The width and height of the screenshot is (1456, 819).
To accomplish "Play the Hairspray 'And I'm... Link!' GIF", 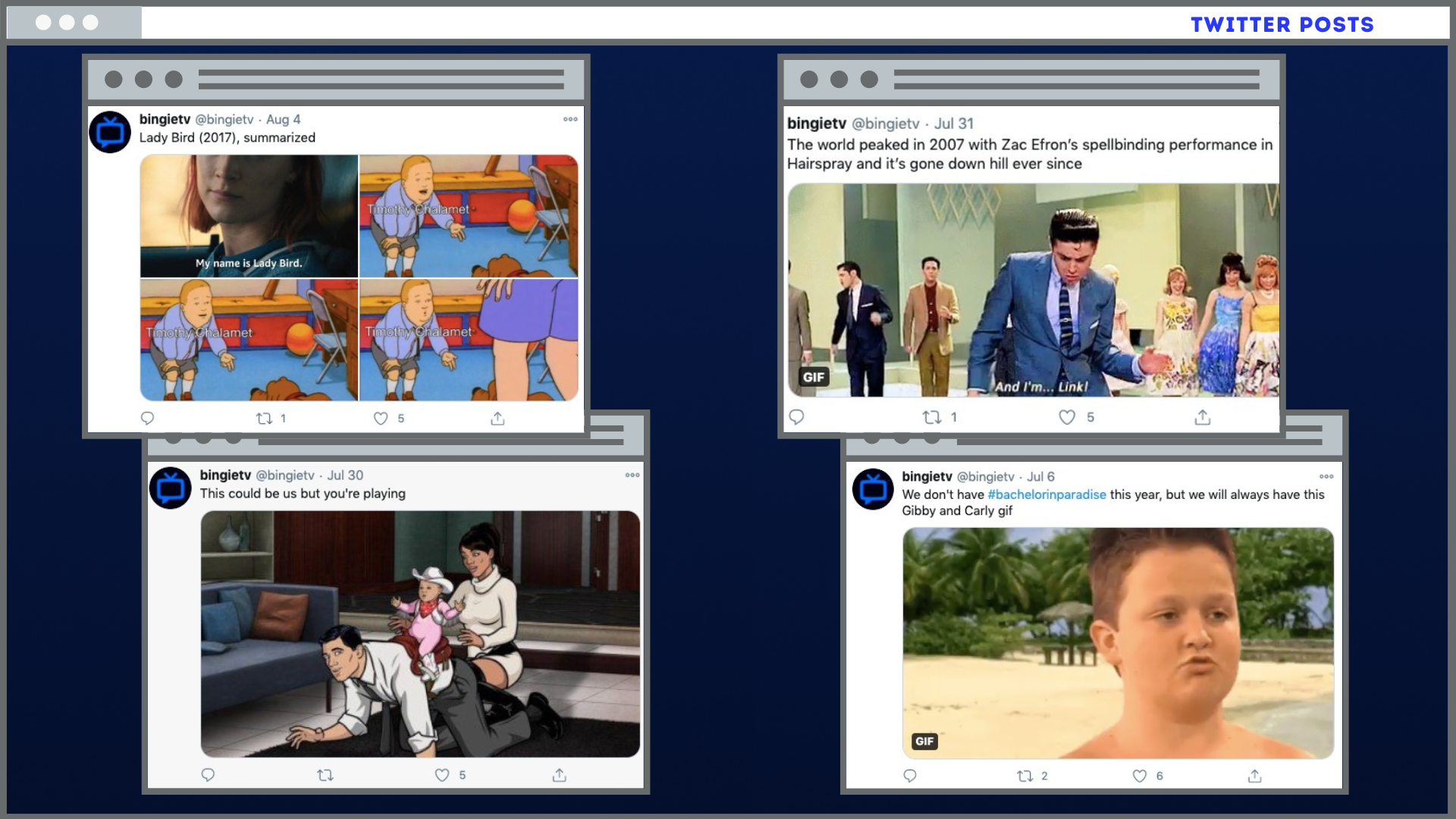I will (x=1033, y=290).
